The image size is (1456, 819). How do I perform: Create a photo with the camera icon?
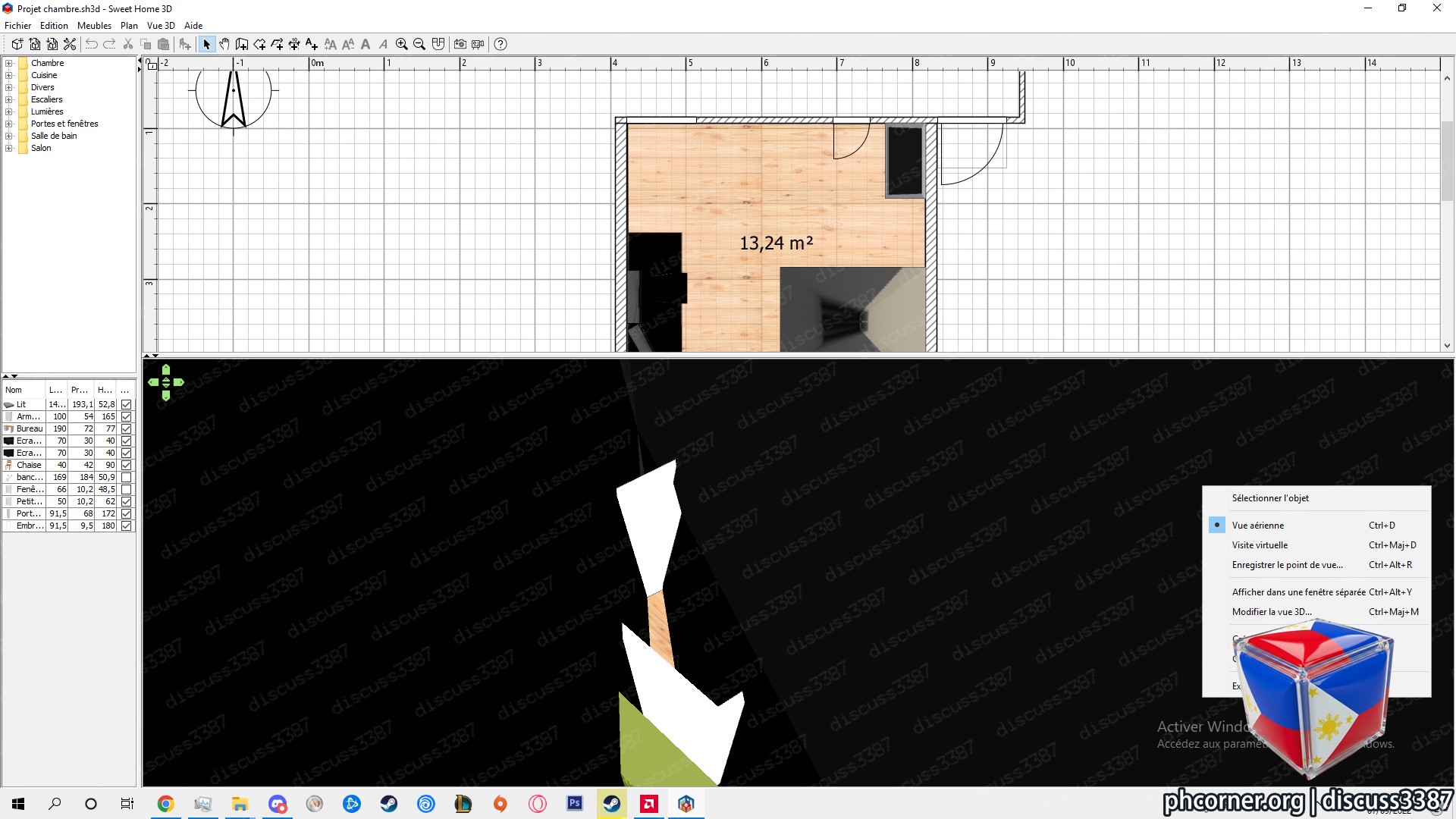460,44
